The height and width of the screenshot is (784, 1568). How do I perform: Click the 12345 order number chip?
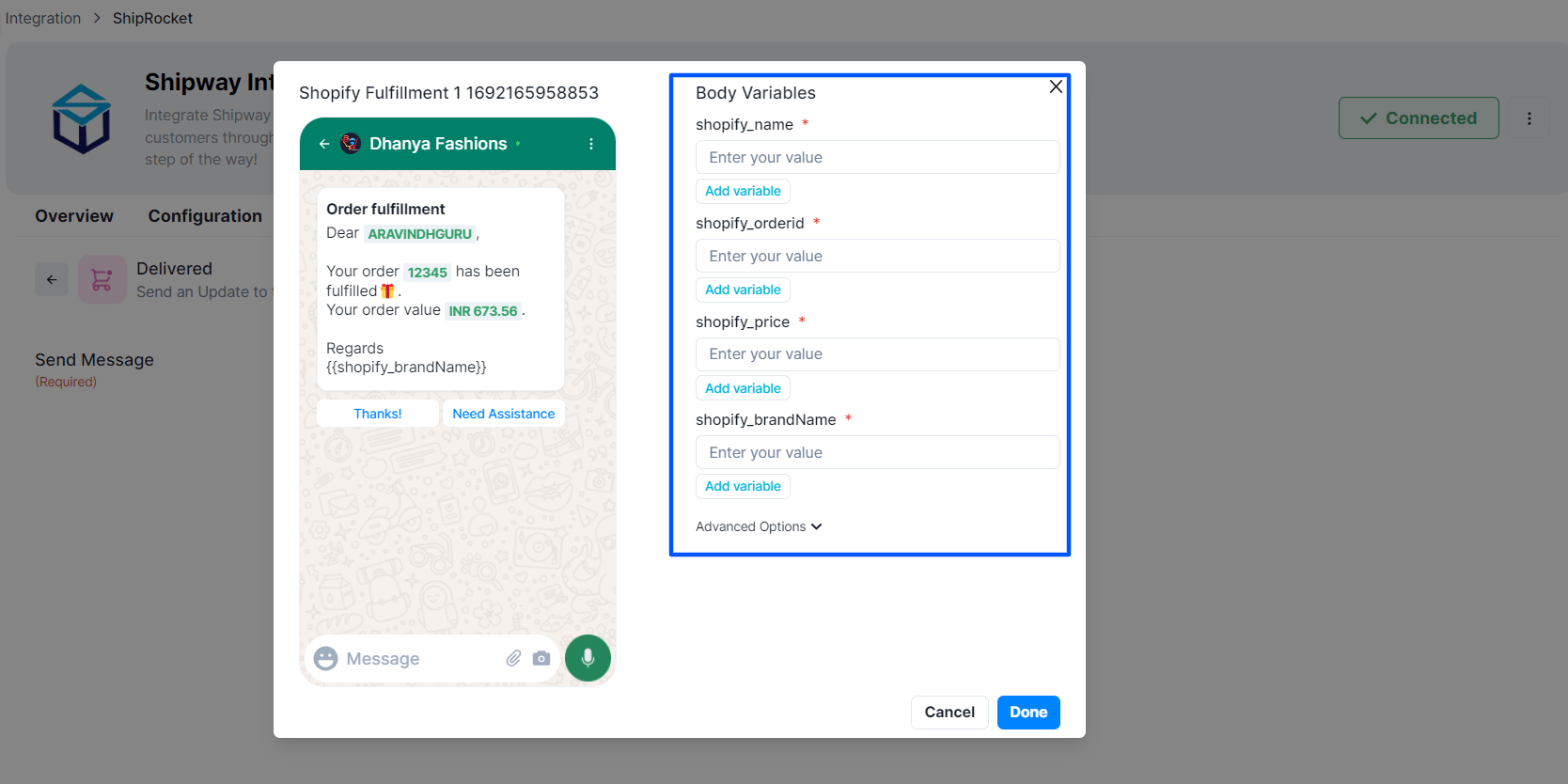coord(428,273)
